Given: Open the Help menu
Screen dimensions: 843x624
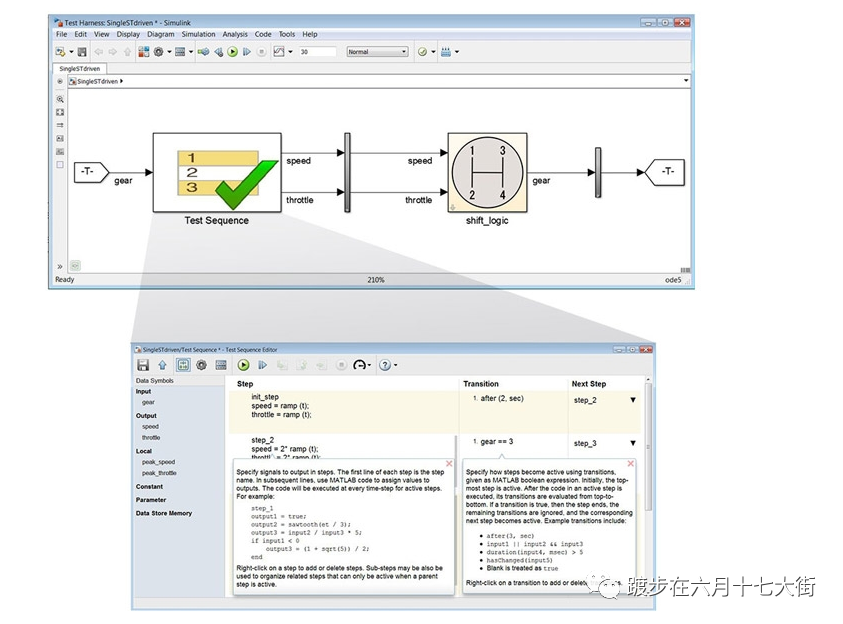Looking at the screenshot, I should [310, 34].
